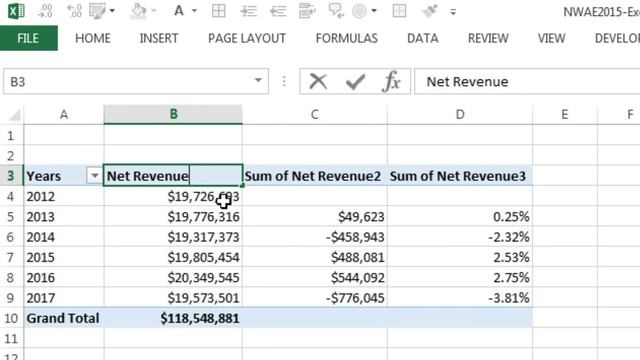
Task: Select column E header
Action: click(x=564, y=114)
